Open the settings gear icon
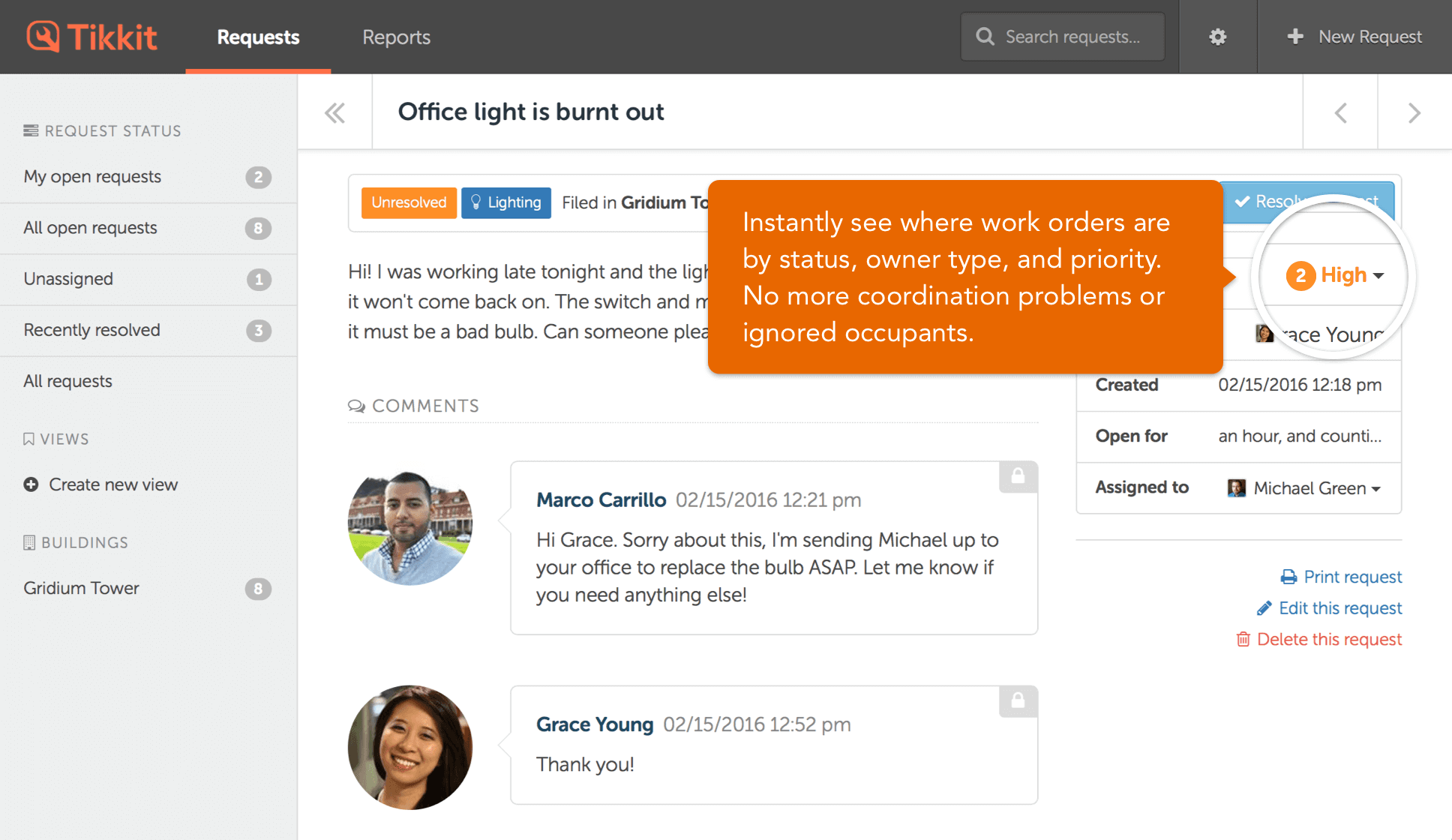 [1218, 37]
